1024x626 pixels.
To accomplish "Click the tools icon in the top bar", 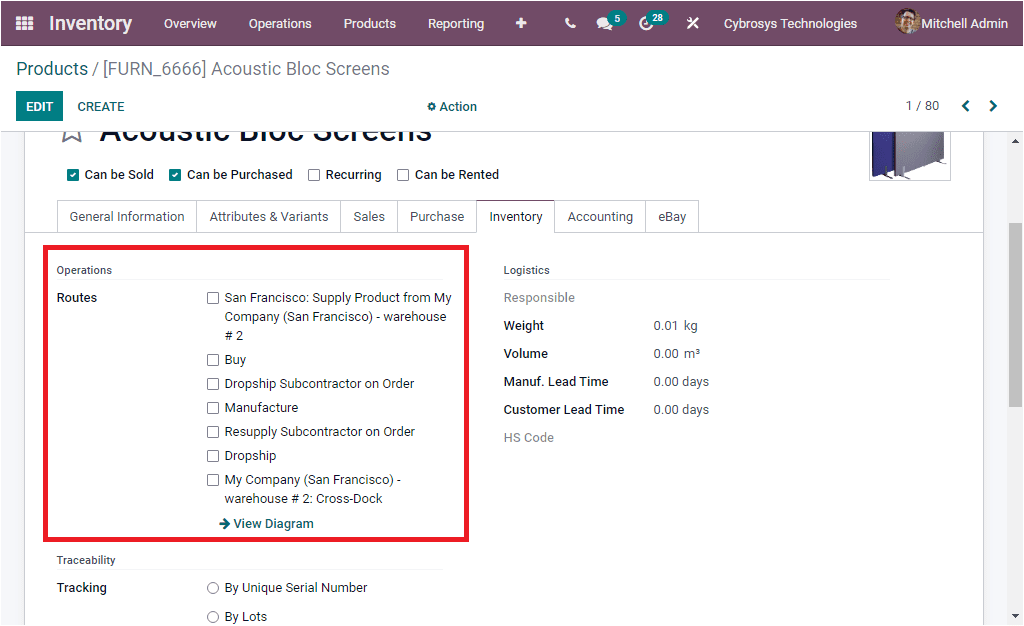I will tap(692, 23).
